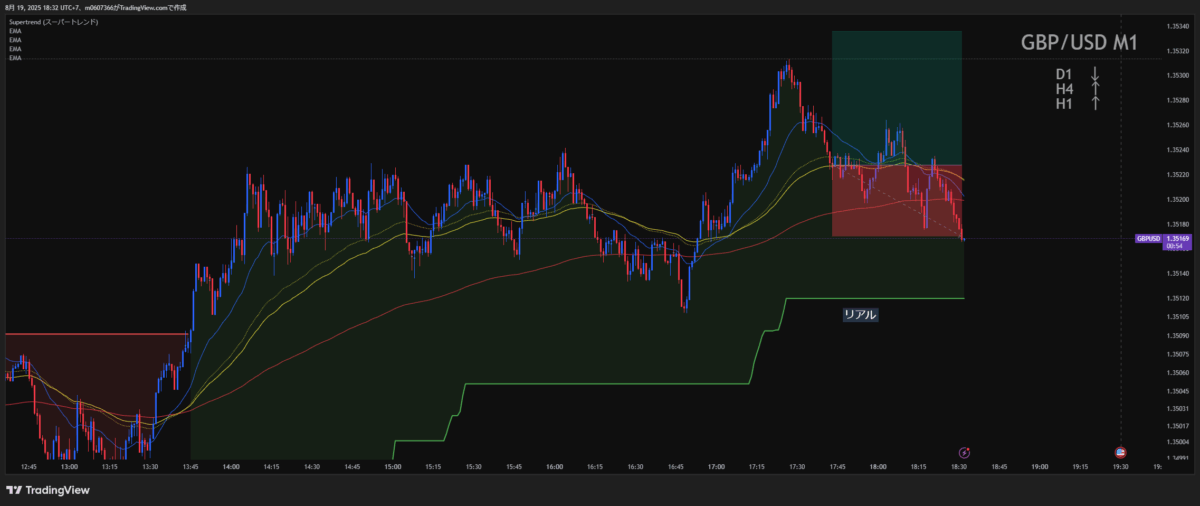The image size is (1200, 506).
Task: Click the 17:00 time axis label
Action: (716, 466)
